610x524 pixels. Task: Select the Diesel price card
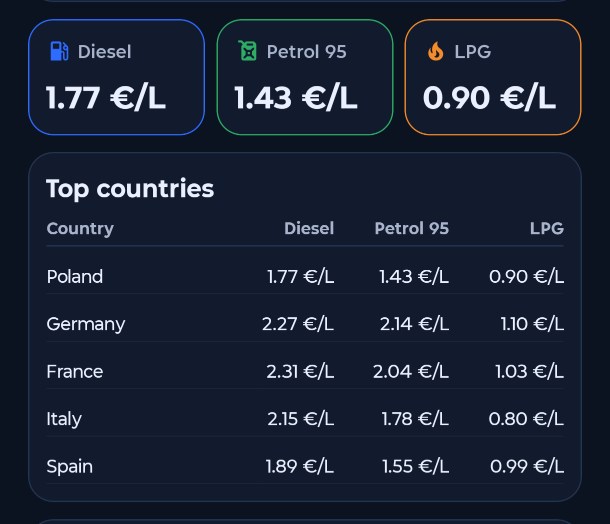point(116,77)
